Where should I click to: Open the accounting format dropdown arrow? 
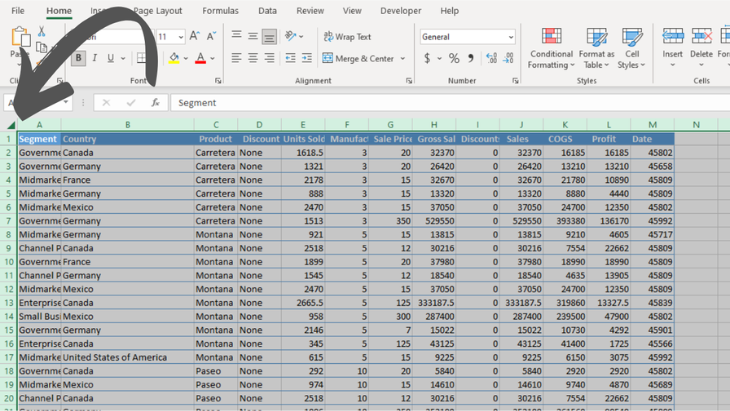(439, 59)
